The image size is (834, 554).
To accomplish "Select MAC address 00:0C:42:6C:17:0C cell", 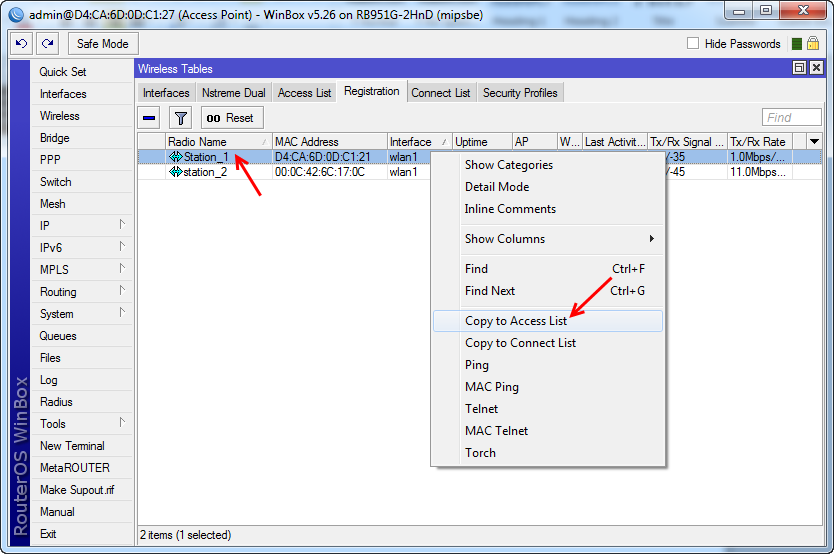I will 330,172.
